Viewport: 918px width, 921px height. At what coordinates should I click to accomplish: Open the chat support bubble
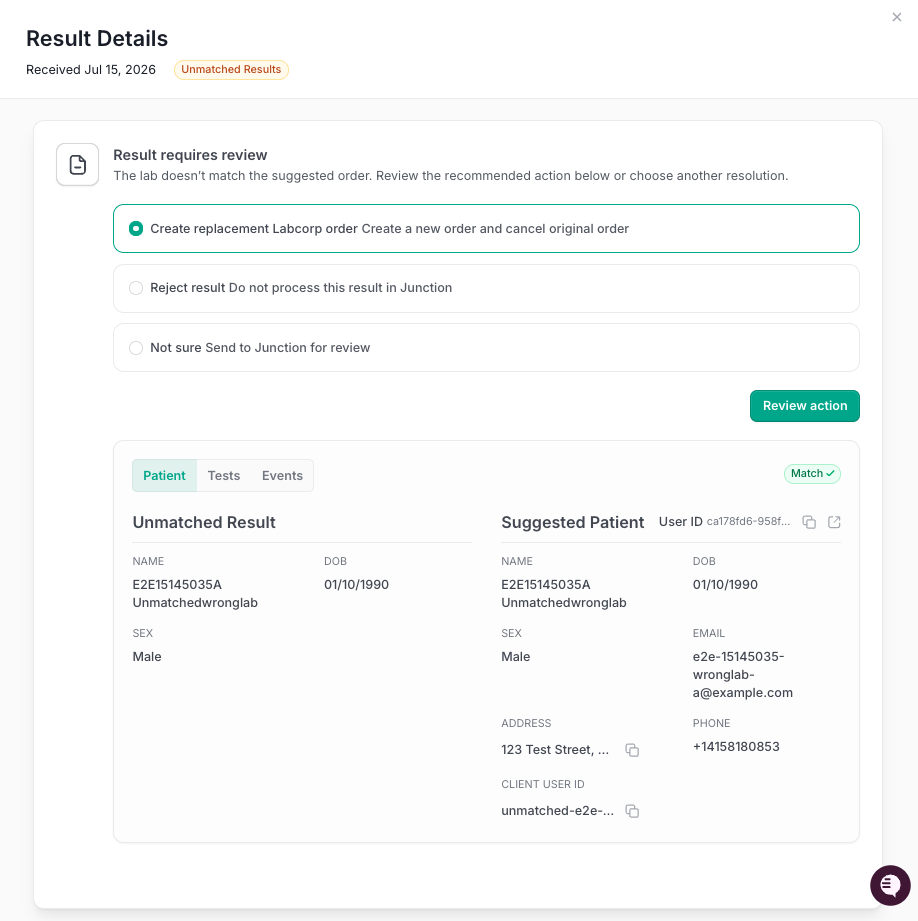[x=890, y=885]
